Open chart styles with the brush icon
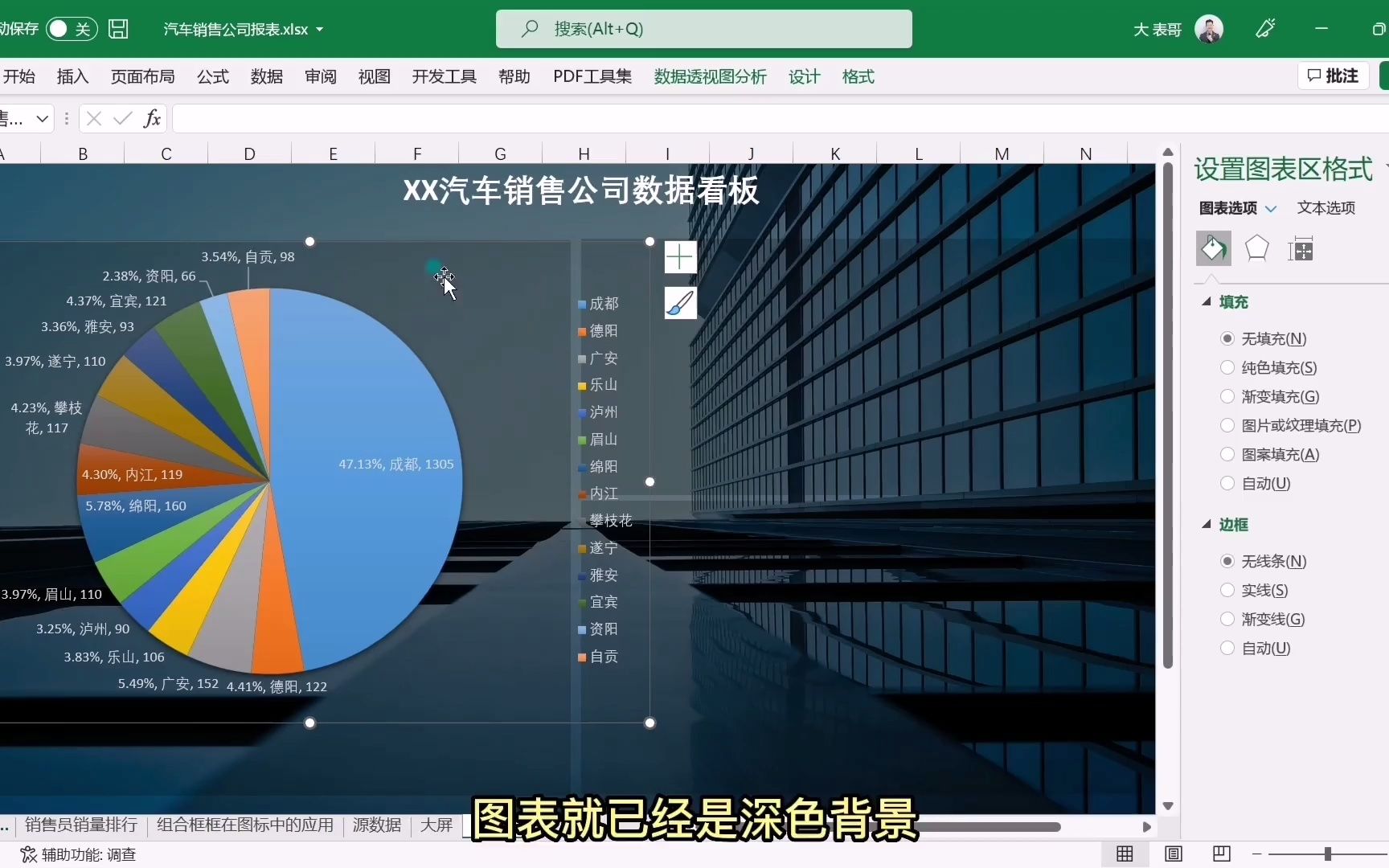The height and width of the screenshot is (868, 1389). [679, 303]
